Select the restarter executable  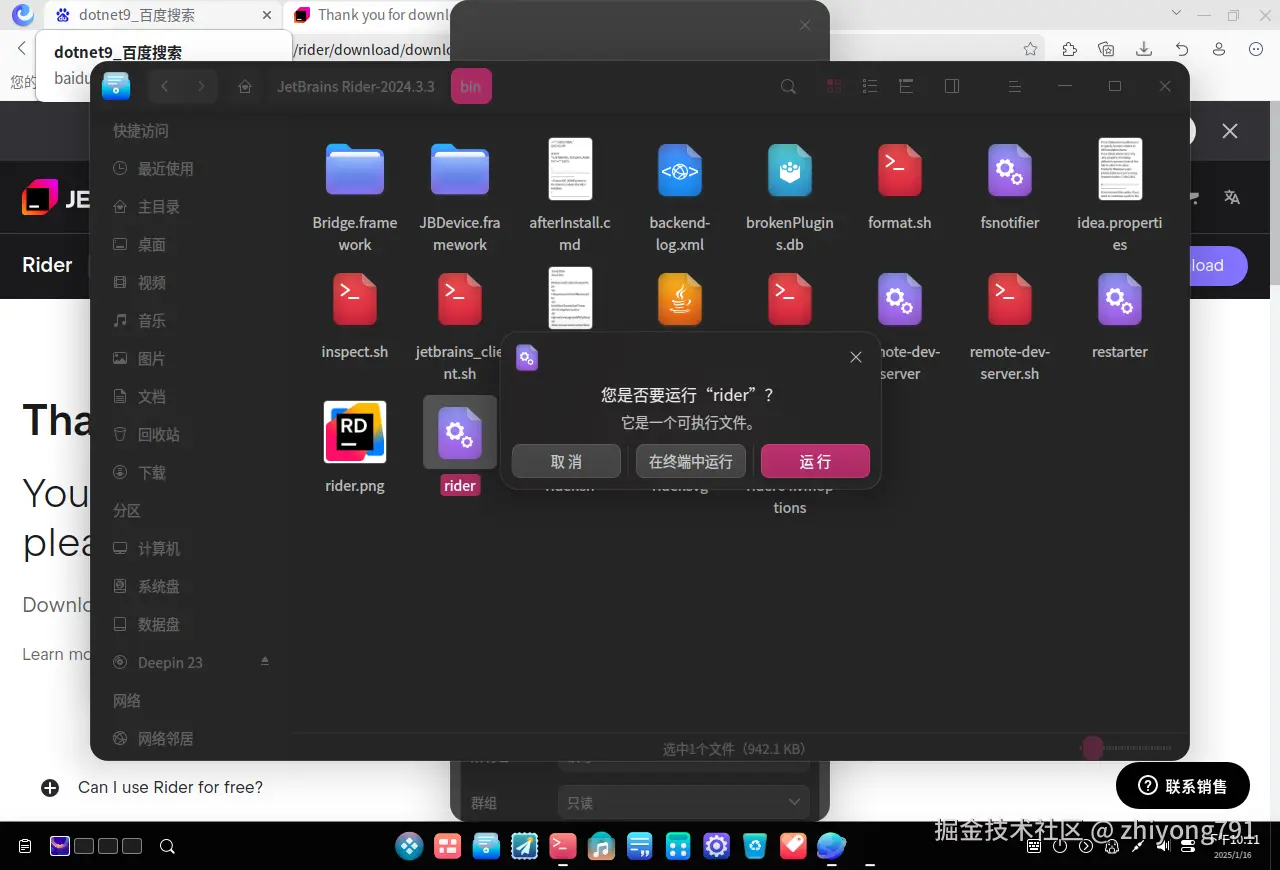[1120, 299]
